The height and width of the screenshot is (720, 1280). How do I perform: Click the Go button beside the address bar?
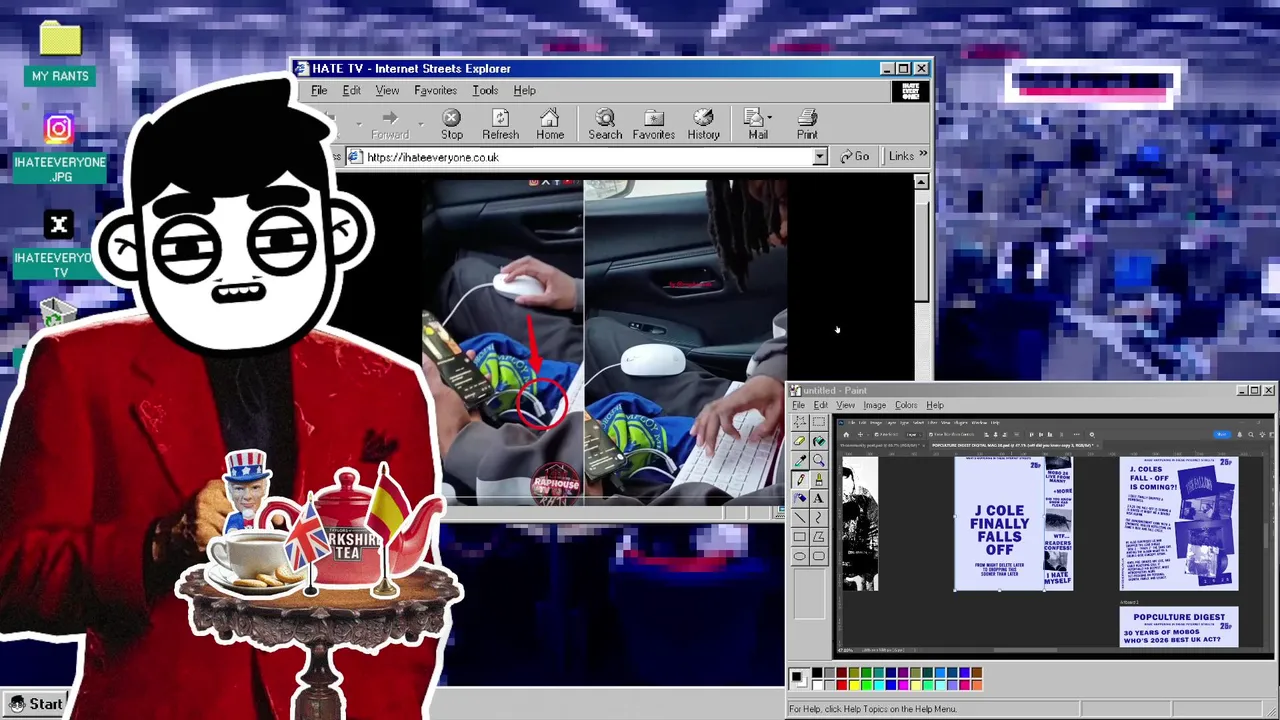[x=854, y=156]
